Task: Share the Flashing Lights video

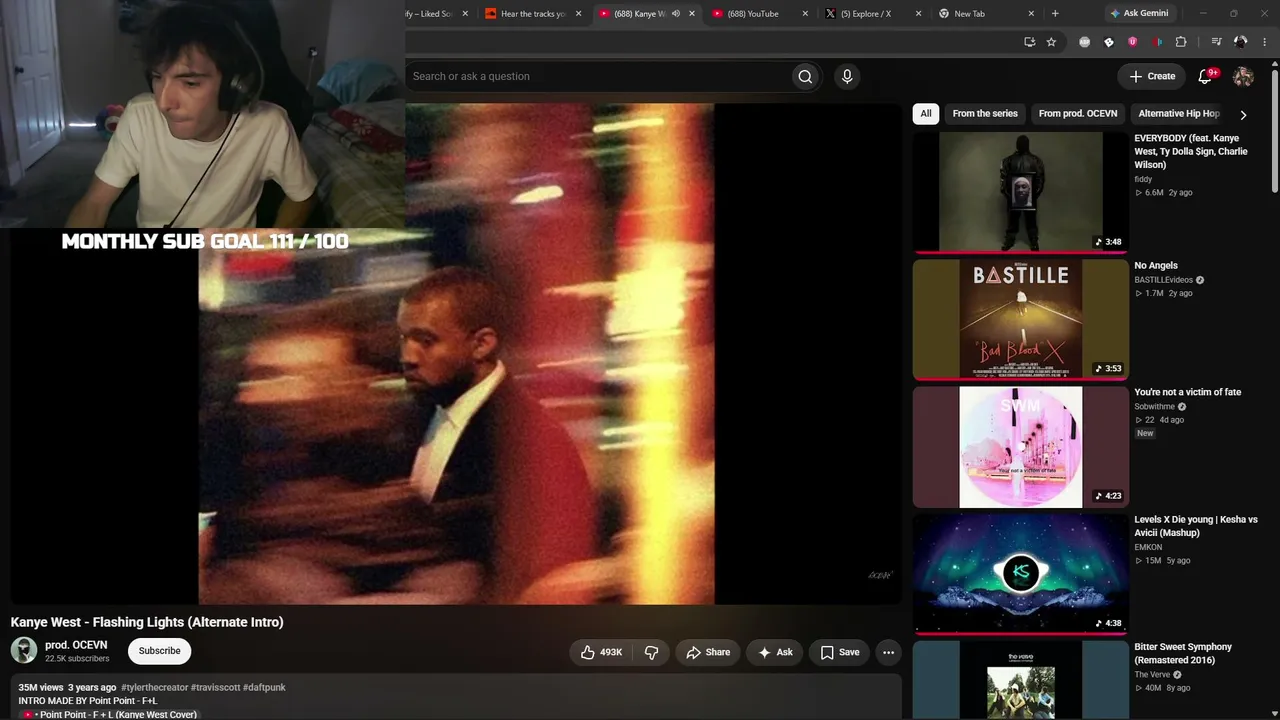Action: point(708,652)
